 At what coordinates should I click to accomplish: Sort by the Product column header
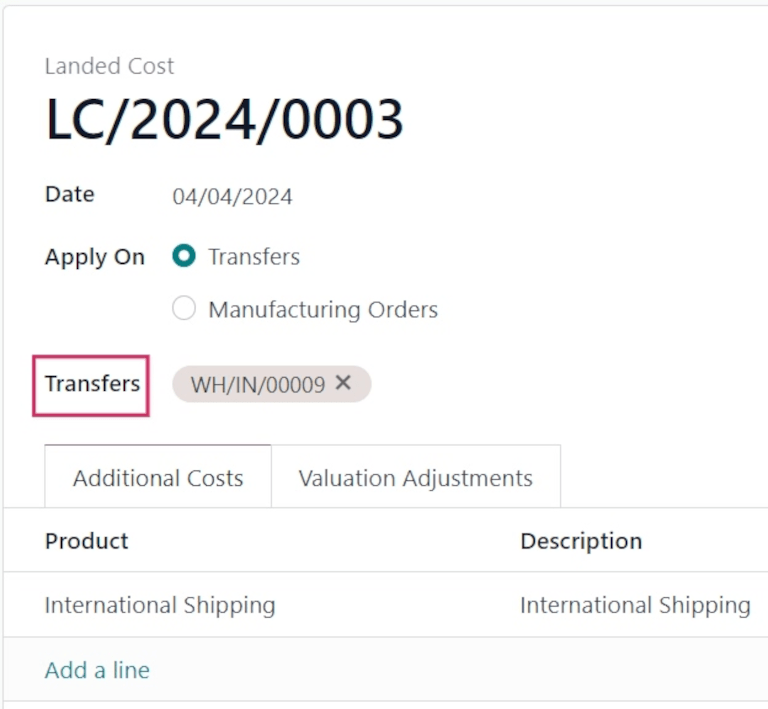pos(87,541)
